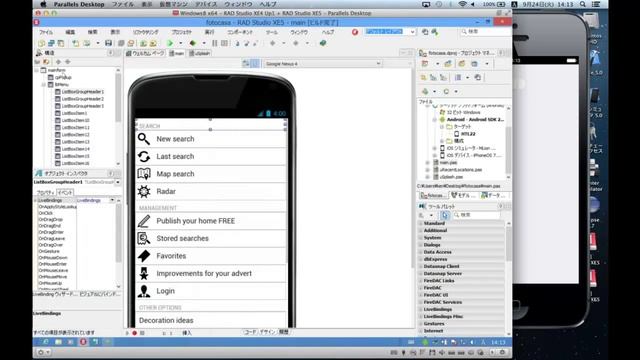Click the dropdown arrow next to the Run button
The width and height of the screenshot is (640, 360).
click(x=180, y=43)
